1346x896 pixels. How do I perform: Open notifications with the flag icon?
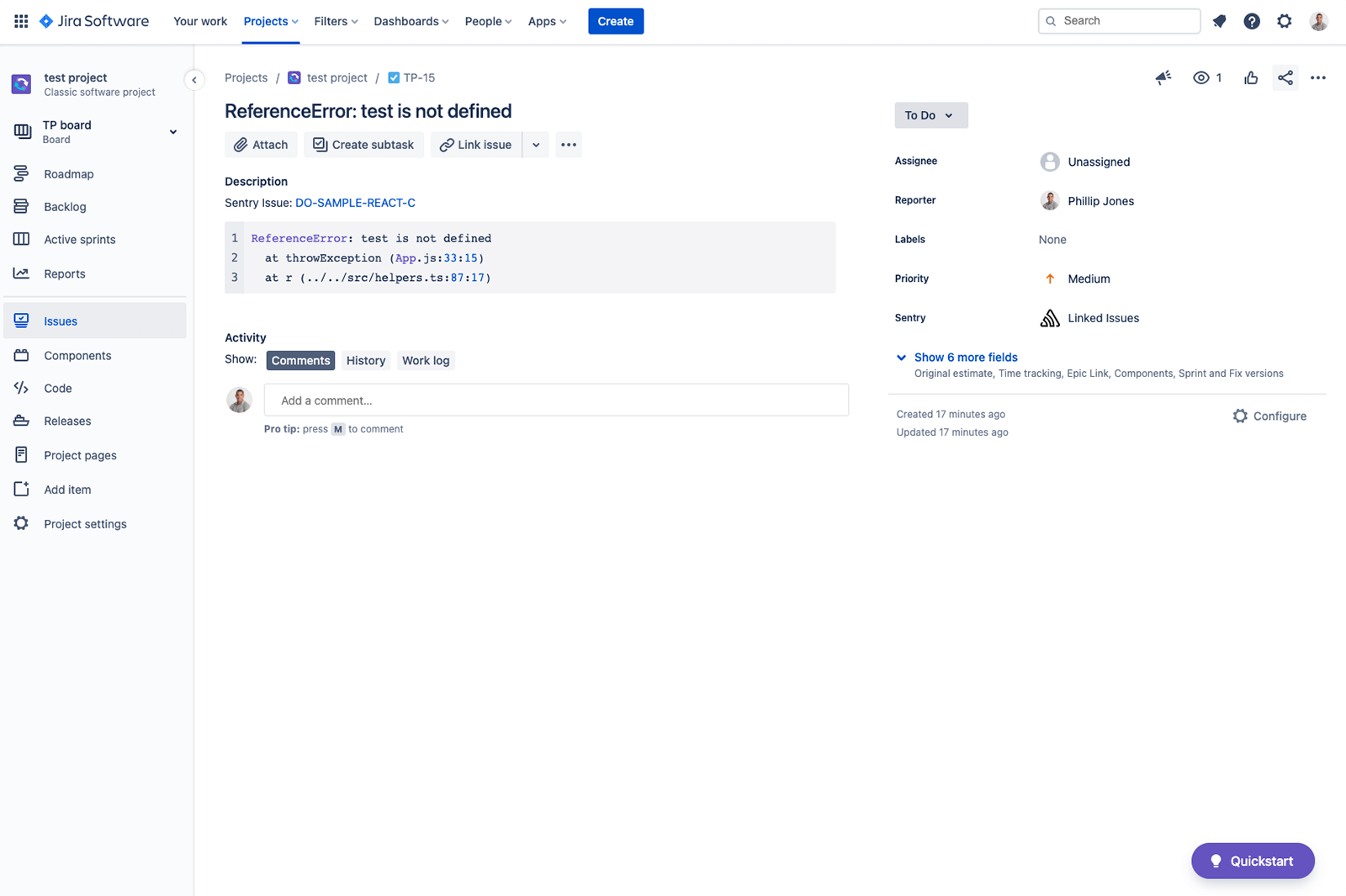tap(1219, 21)
